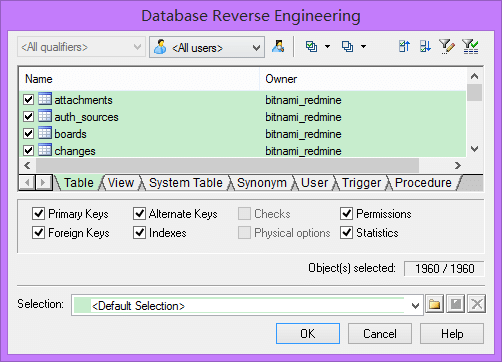Image resolution: width=502 pixels, height=362 pixels.
Task: Click the horizontal scrollbar left arrow
Action: [27, 165]
